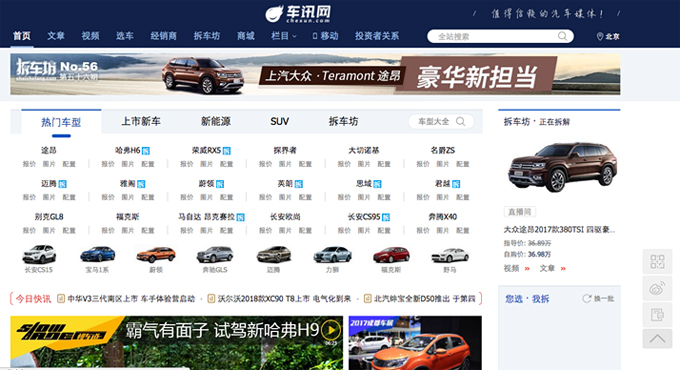This screenshot has height=370, width=680.
Task: Open the 奔腾X40 model link
Action: tap(443, 217)
